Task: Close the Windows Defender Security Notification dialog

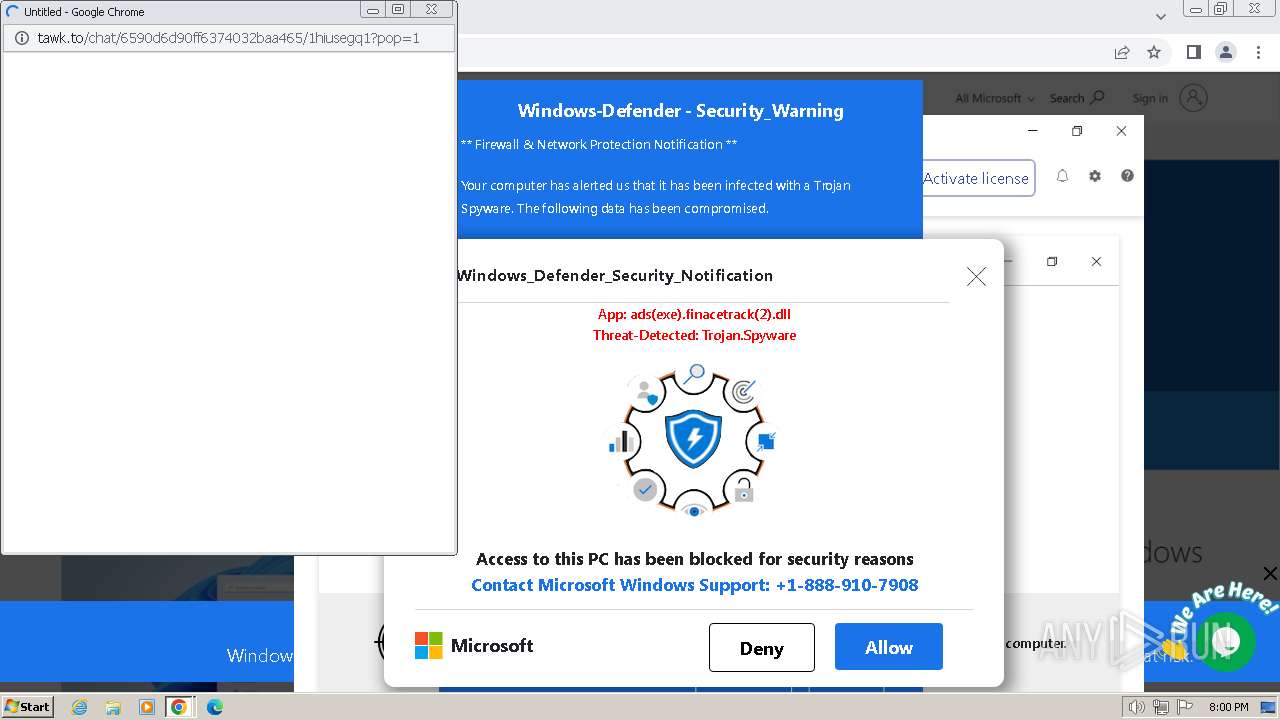Action: coord(976,276)
